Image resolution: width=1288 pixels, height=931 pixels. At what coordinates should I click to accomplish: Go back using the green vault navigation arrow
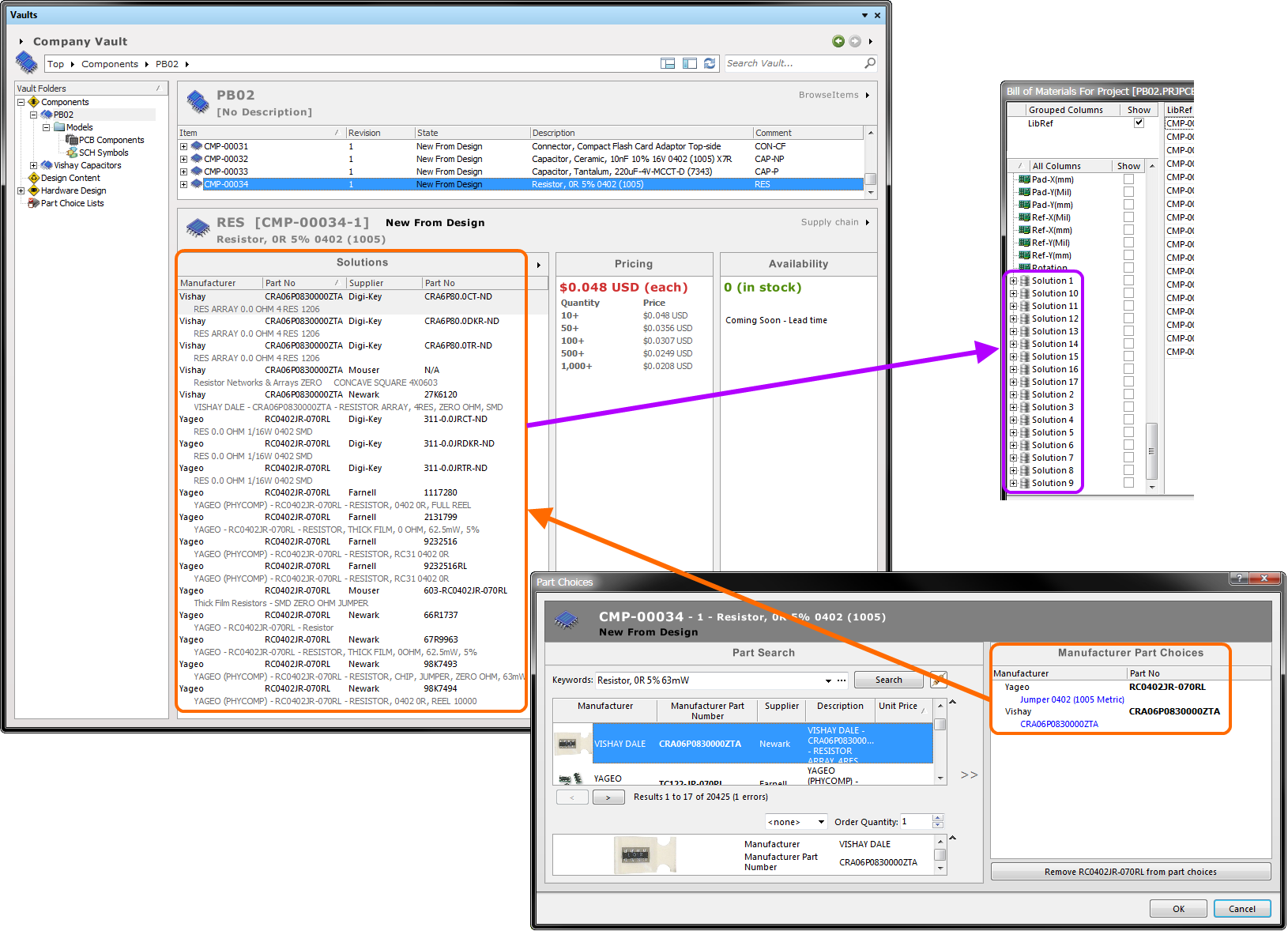[x=838, y=41]
